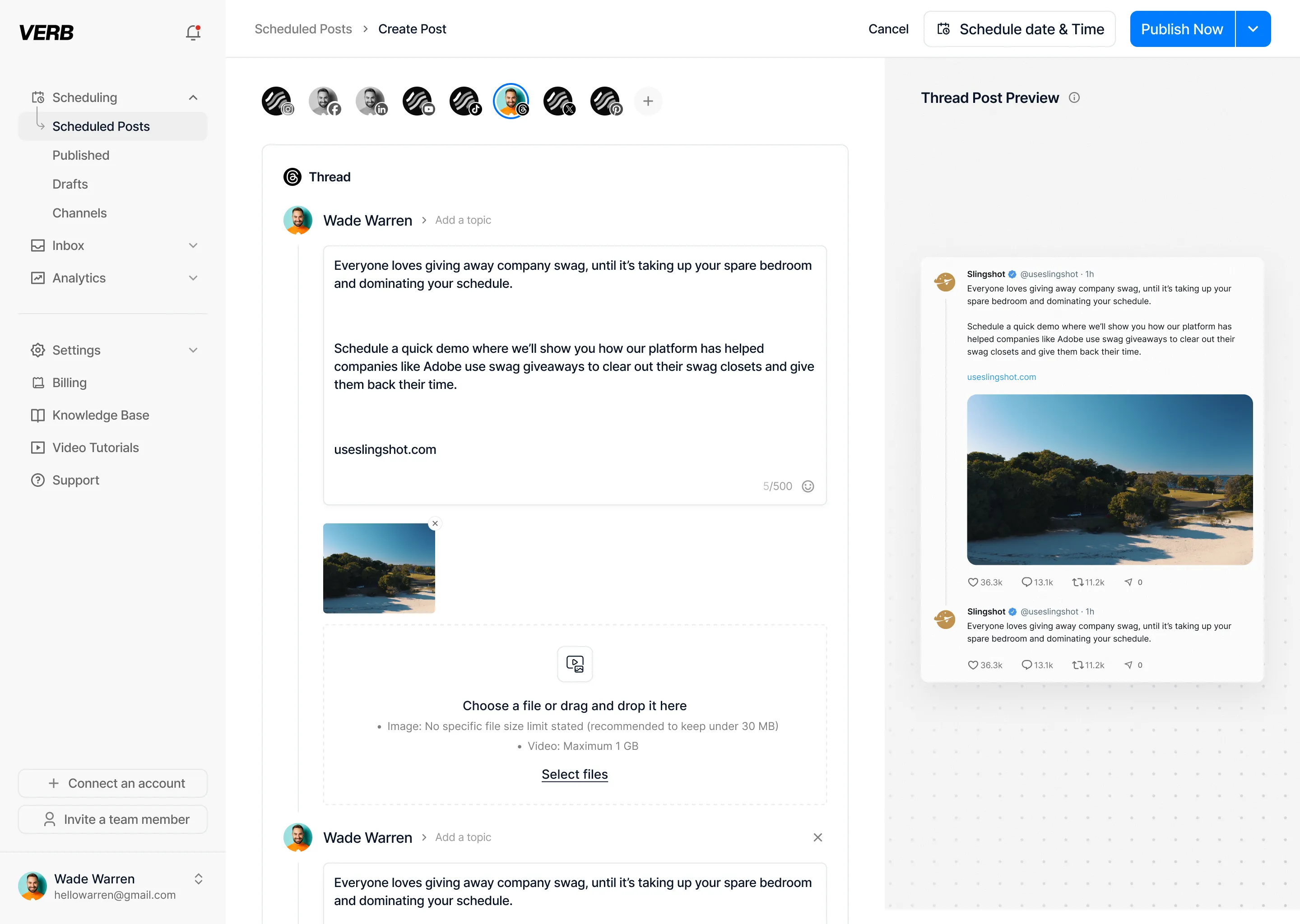Open Channels in sidebar
Viewport: 1300px width, 924px height.
point(79,213)
